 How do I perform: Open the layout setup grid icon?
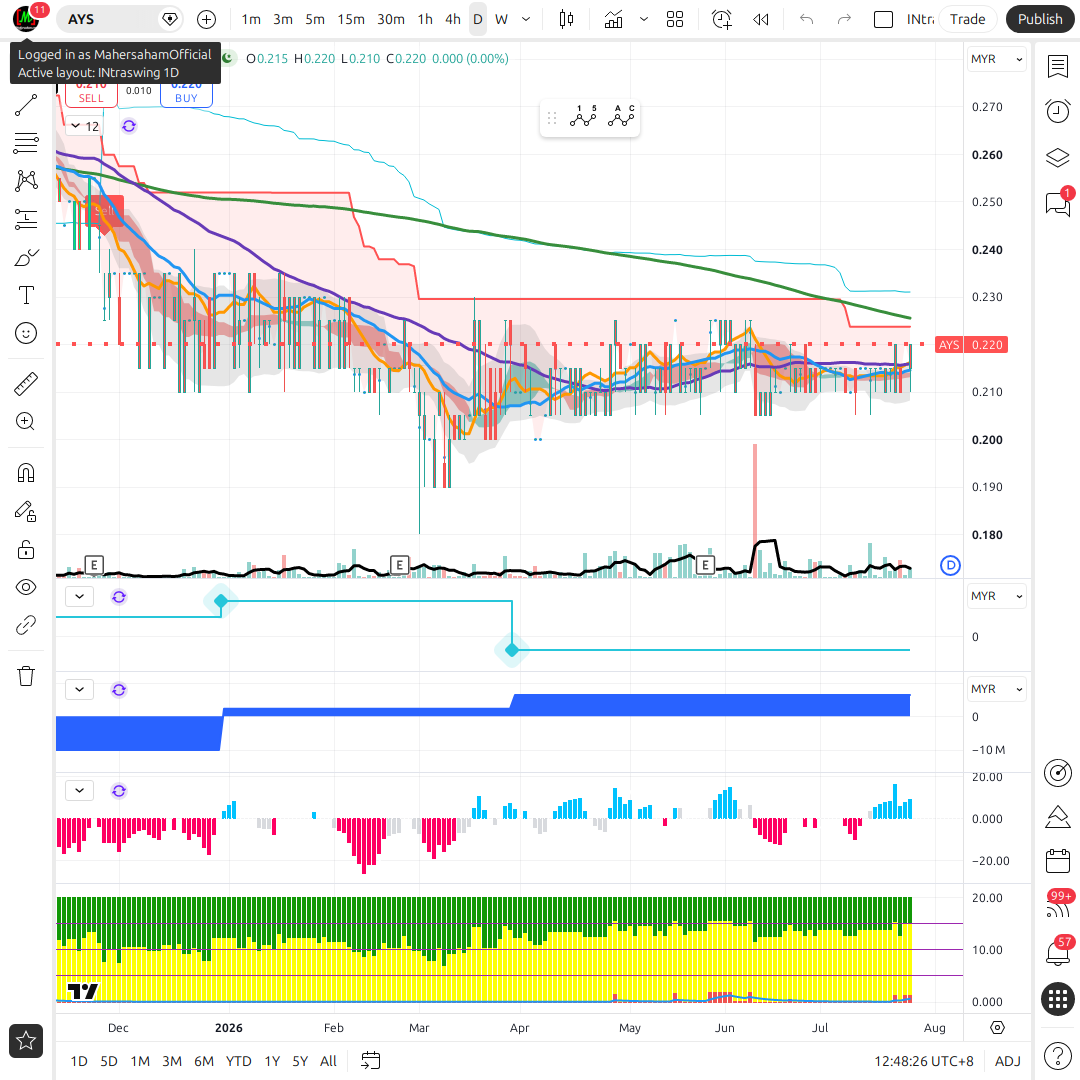point(675,19)
